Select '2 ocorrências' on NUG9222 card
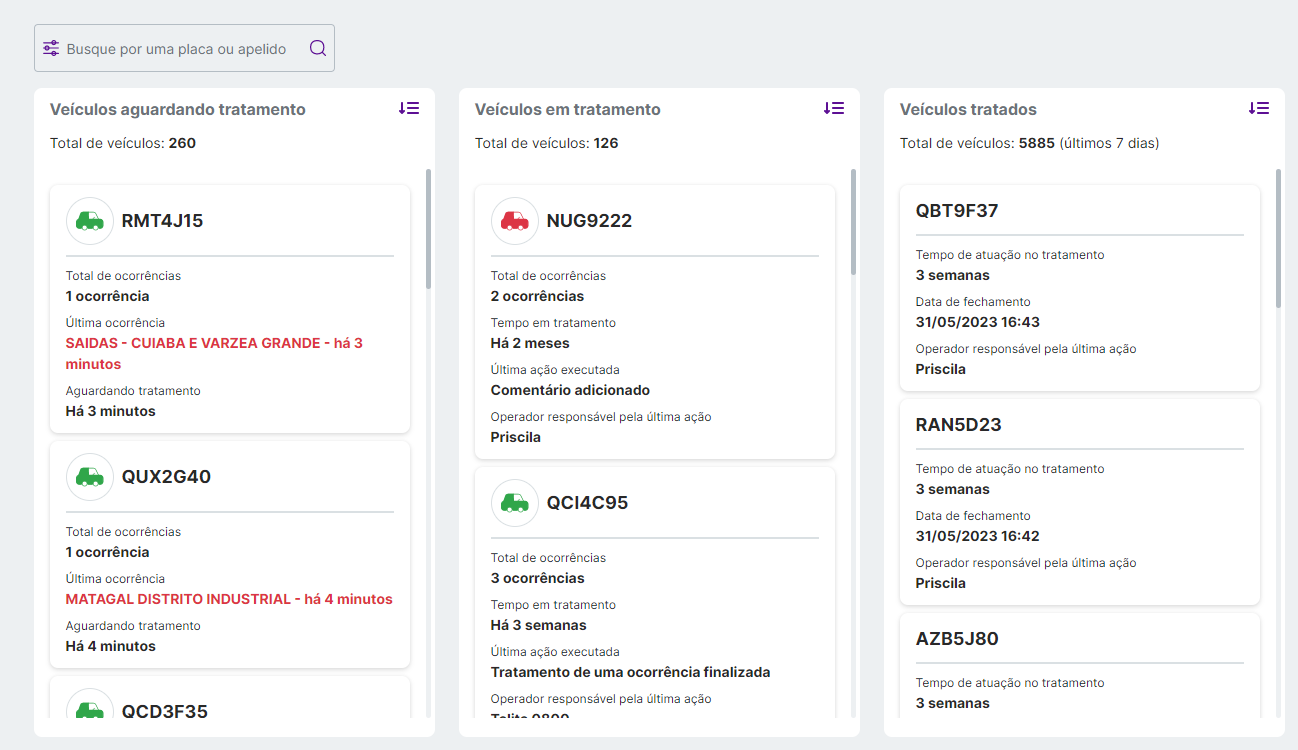 click(x=537, y=296)
